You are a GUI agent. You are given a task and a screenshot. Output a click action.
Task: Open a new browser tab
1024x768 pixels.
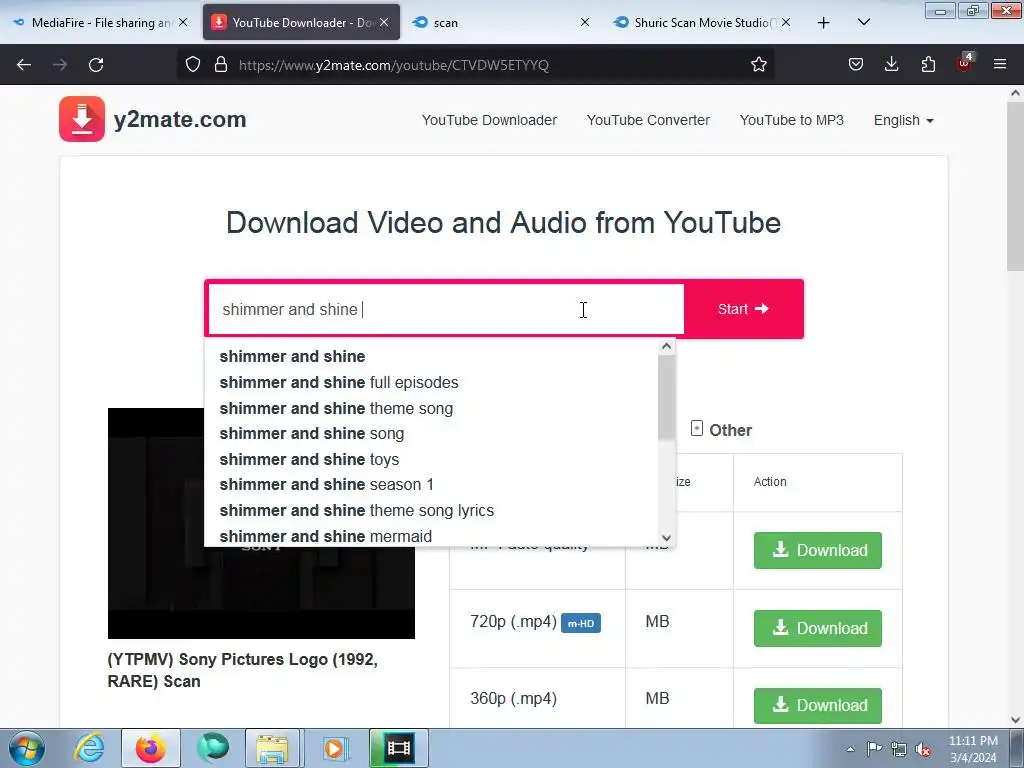(x=824, y=23)
